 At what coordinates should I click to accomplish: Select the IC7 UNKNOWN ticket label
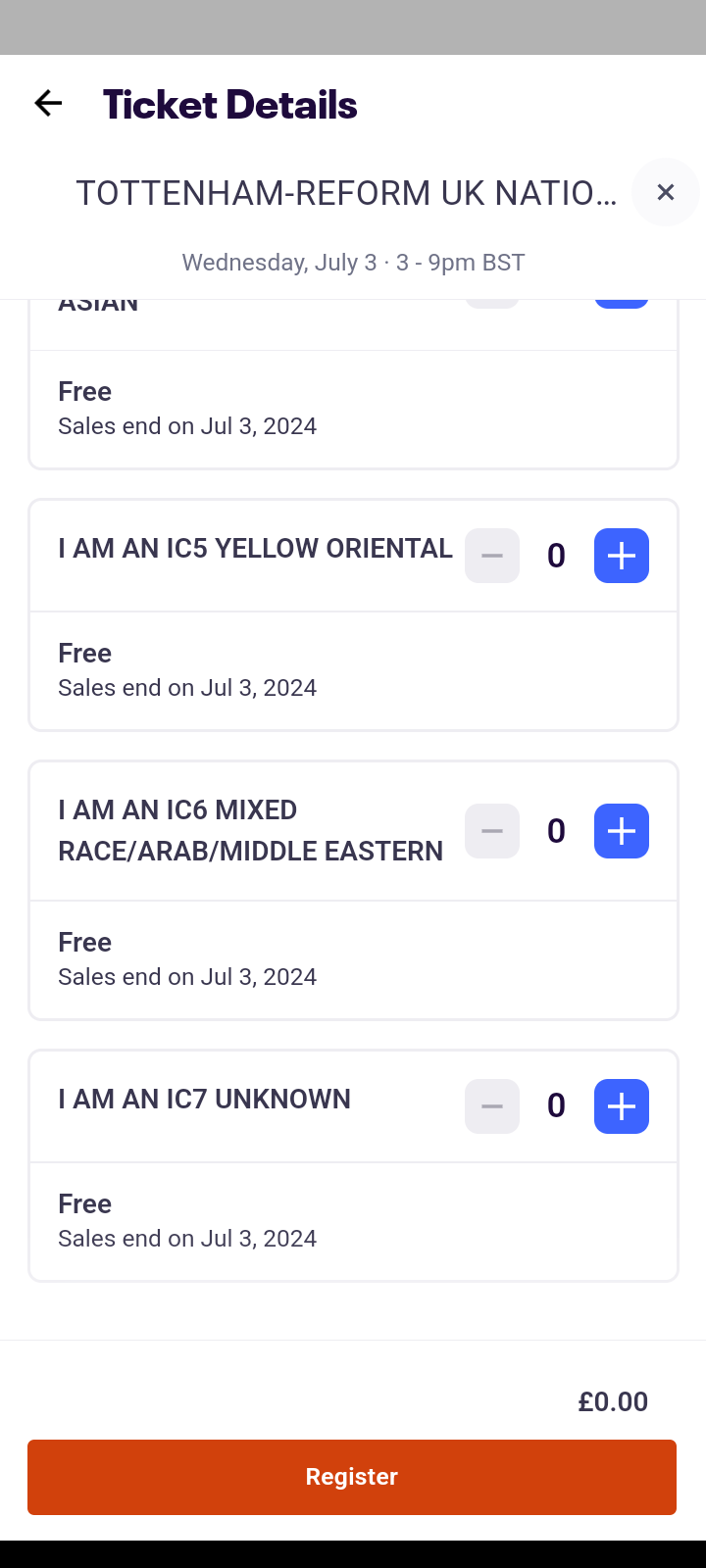click(x=204, y=1100)
